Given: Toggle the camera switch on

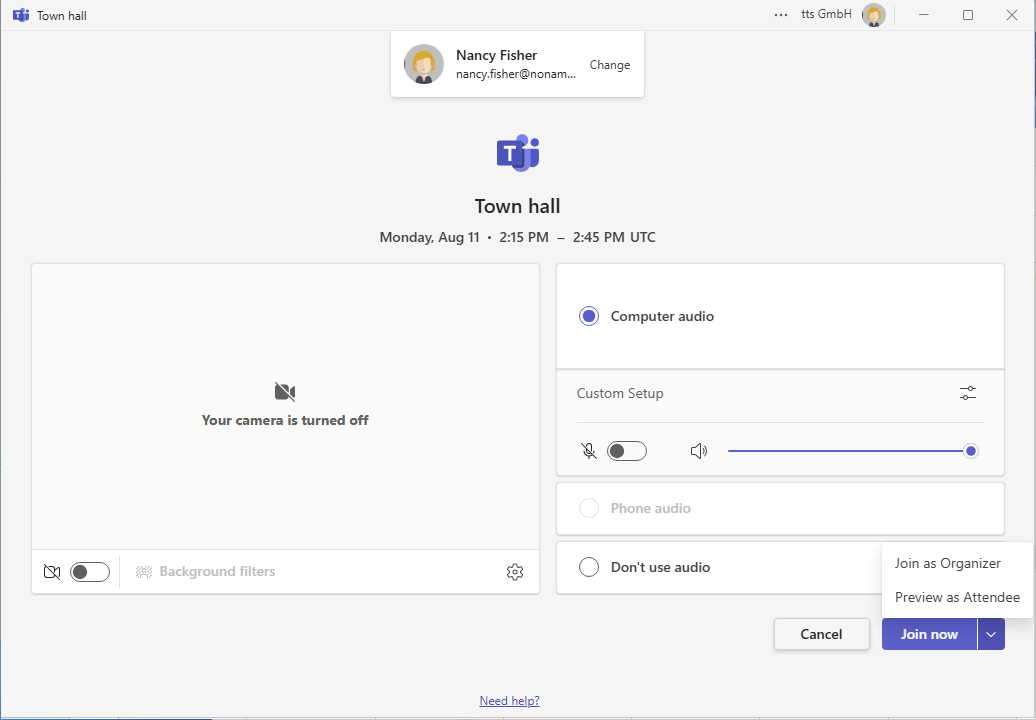Looking at the screenshot, I should tap(90, 571).
